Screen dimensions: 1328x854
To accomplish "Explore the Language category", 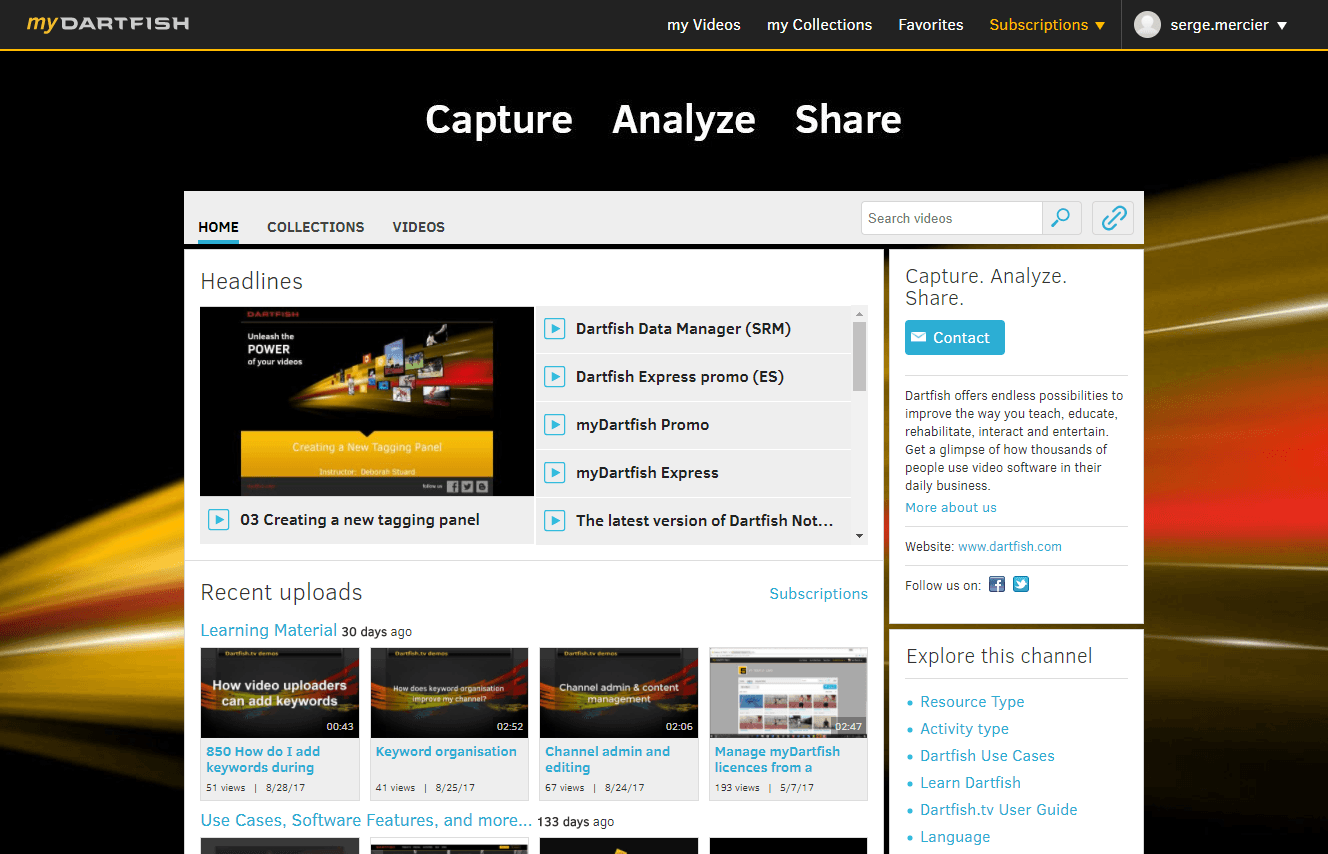I will tap(955, 837).
